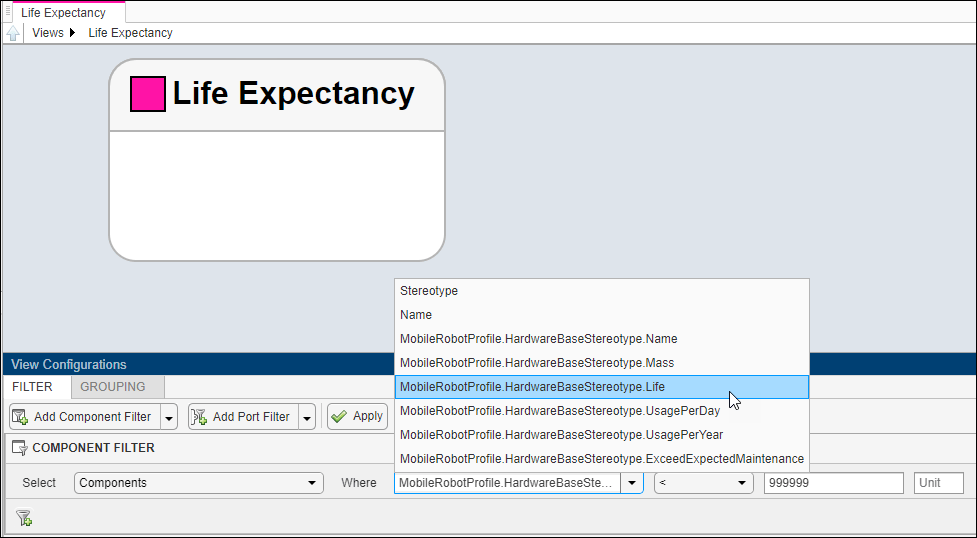Open the Add Port Filter dropdown arrow
The width and height of the screenshot is (977, 538).
[x=307, y=417]
